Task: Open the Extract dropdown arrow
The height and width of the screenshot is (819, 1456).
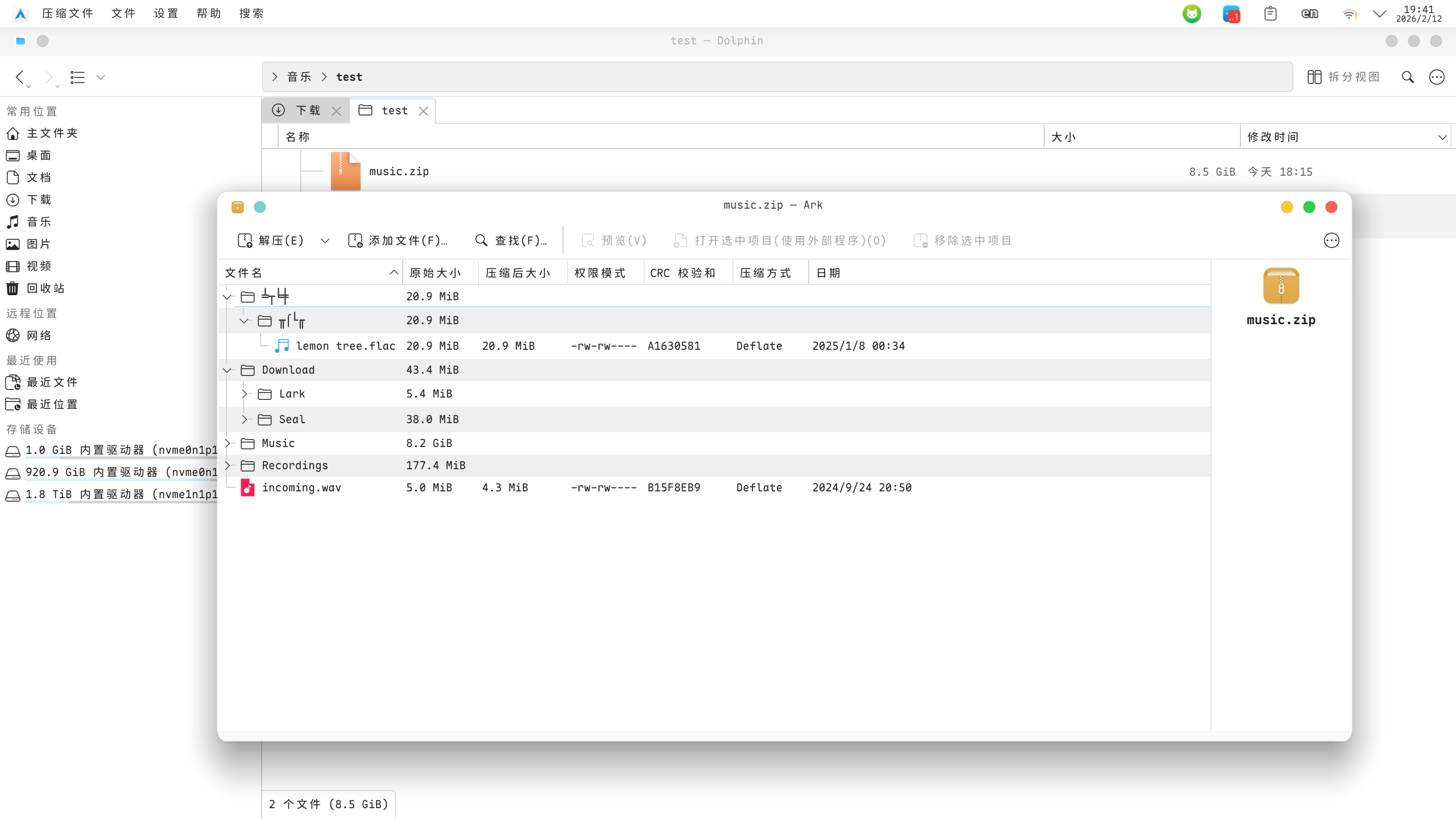Action: (x=325, y=241)
